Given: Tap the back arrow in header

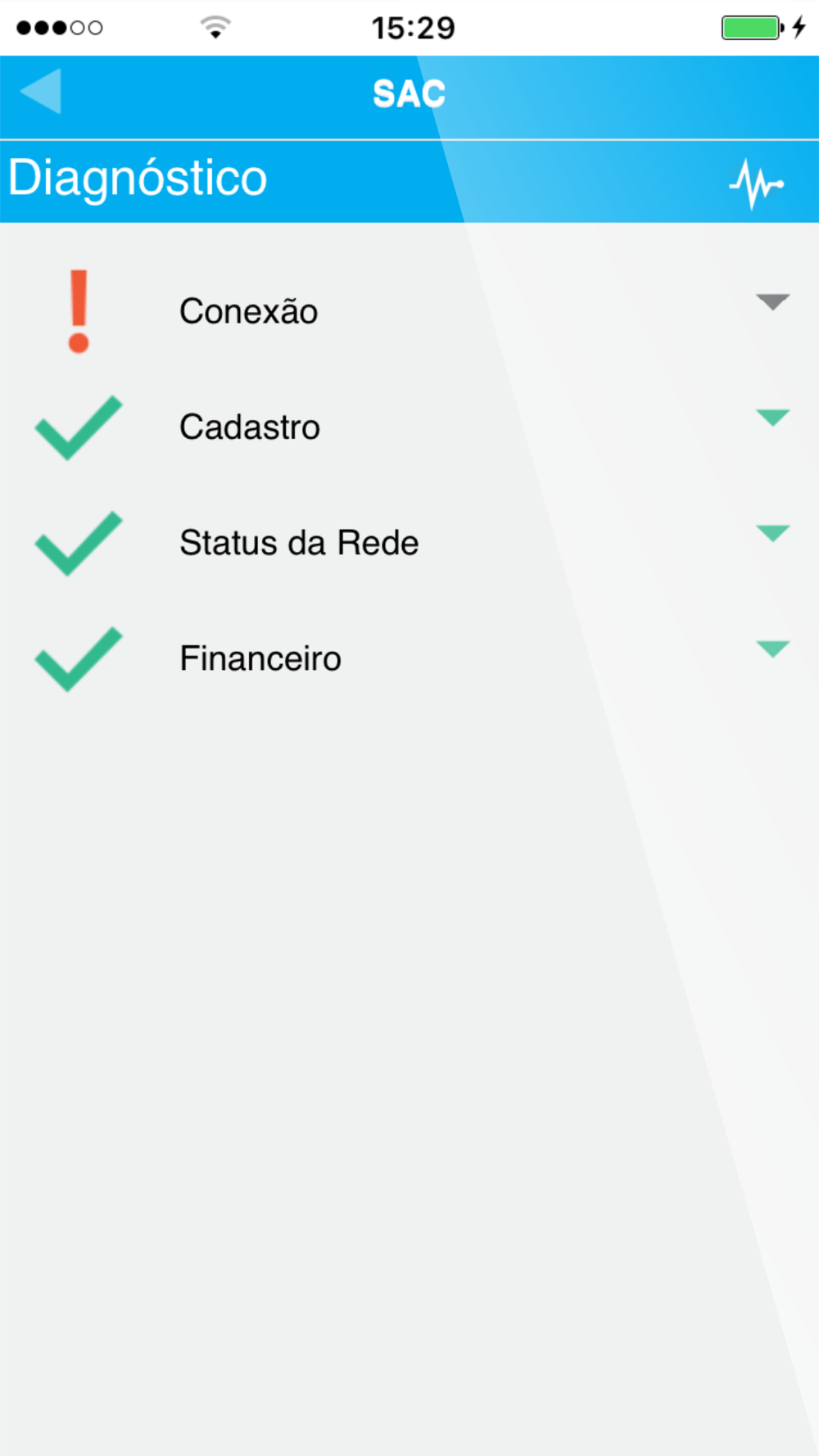Looking at the screenshot, I should pyautogui.click(x=41, y=91).
